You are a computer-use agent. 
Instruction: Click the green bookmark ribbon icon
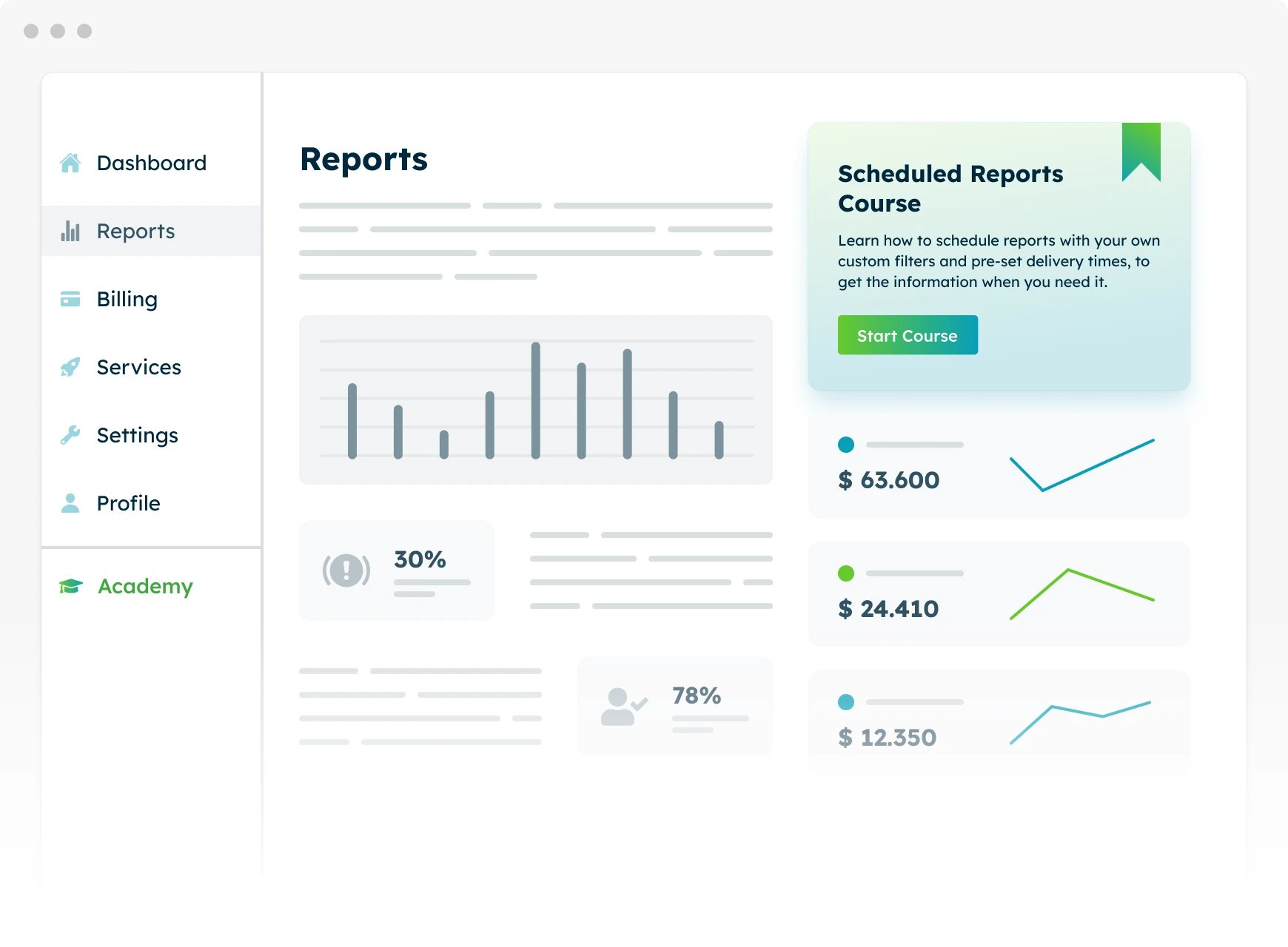1141,151
